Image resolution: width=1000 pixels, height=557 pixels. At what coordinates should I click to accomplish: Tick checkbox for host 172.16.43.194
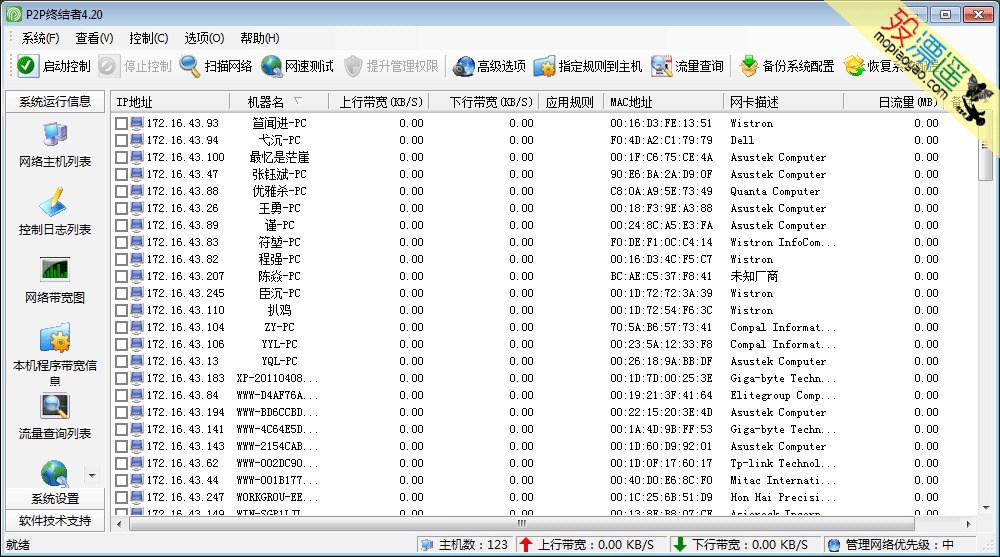(x=121, y=412)
